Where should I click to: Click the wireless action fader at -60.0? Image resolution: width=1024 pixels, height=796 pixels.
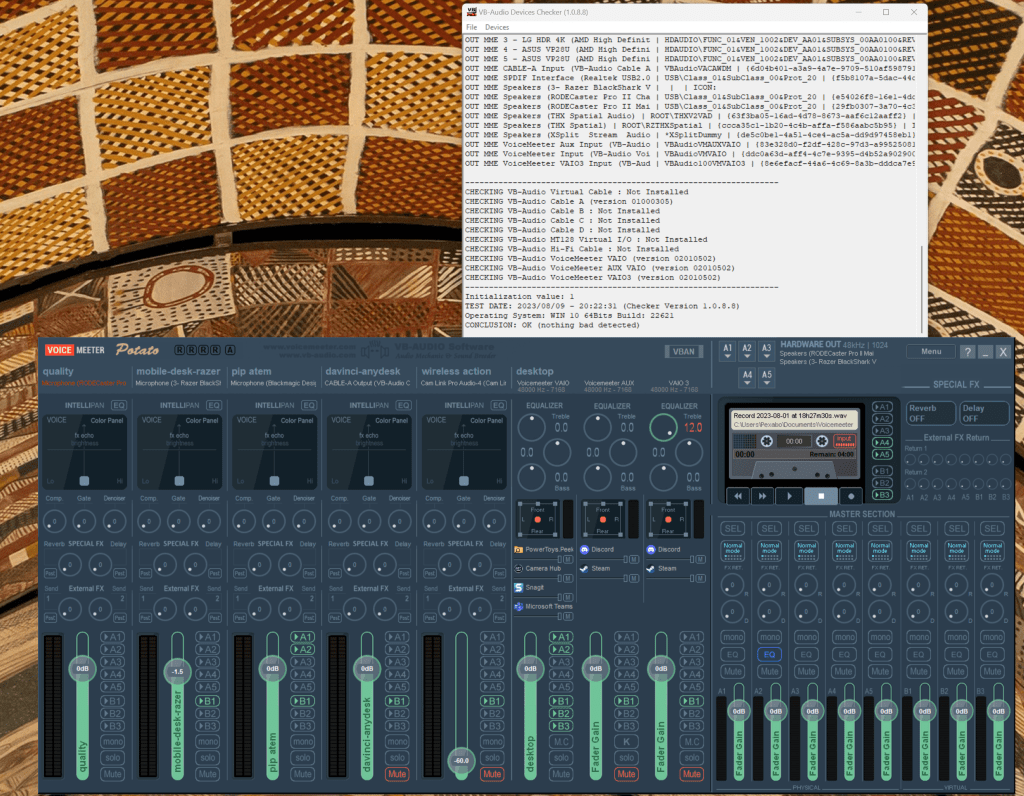(462, 760)
